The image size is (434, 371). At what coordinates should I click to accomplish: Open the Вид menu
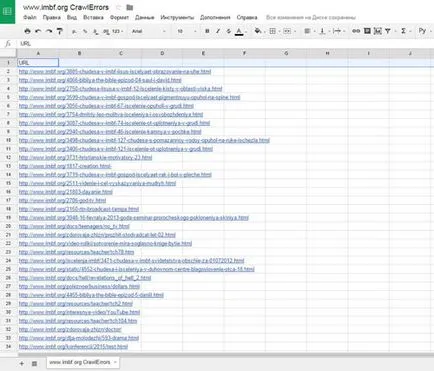[x=72, y=17]
